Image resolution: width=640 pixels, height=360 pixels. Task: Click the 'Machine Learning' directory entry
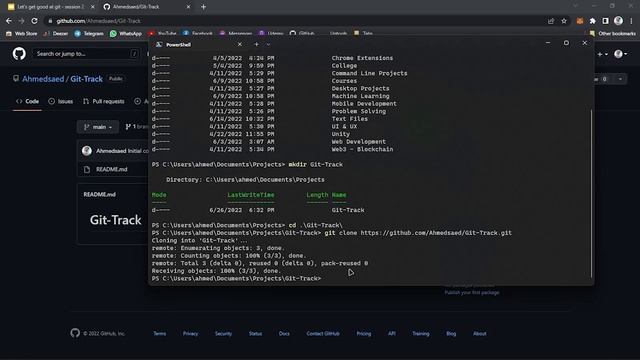tap(360, 96)
